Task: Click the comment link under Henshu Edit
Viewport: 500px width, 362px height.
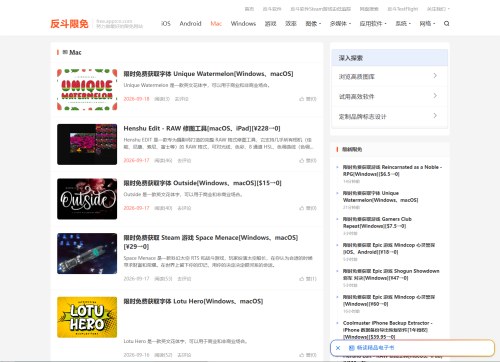Action: pos(184,161)
